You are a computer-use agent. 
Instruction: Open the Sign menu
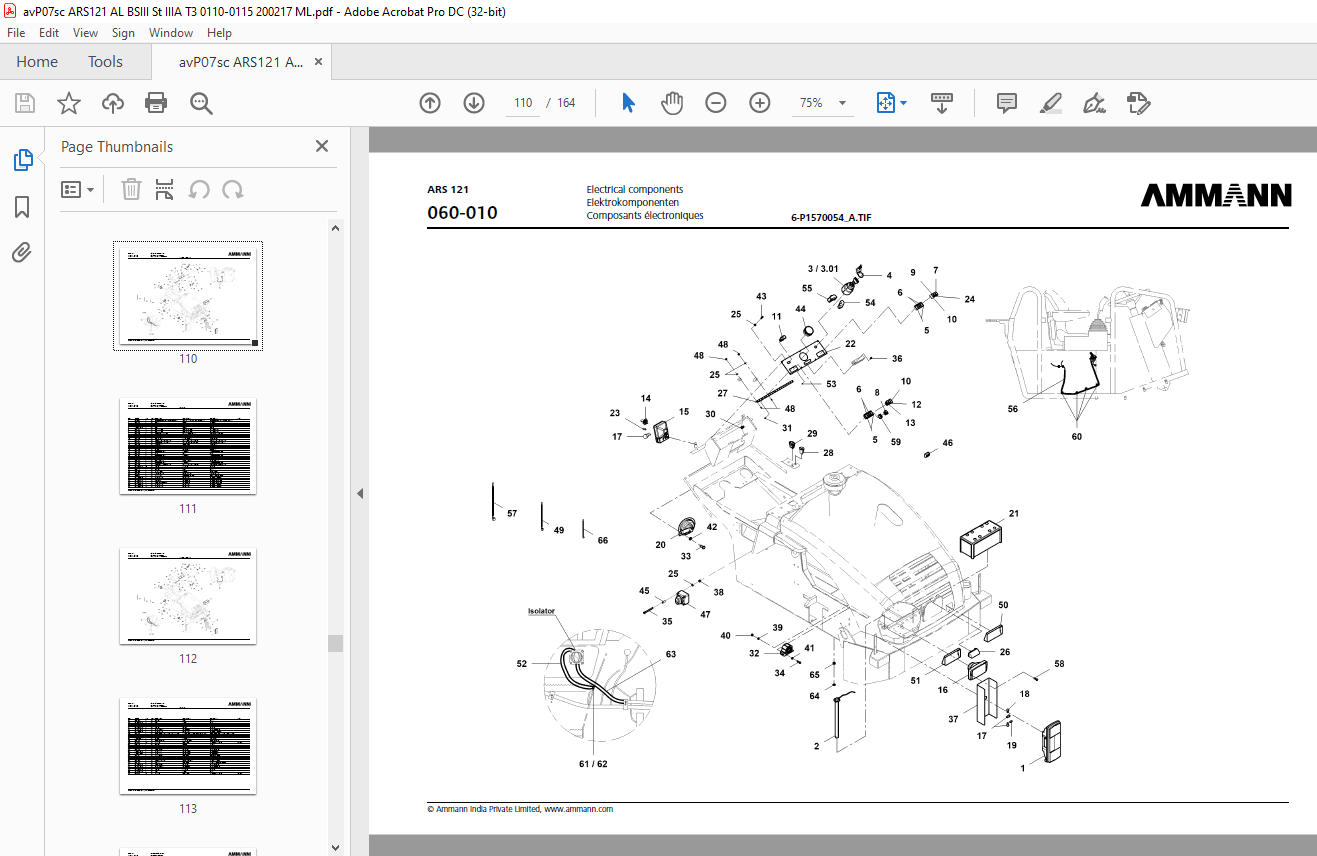123,33
